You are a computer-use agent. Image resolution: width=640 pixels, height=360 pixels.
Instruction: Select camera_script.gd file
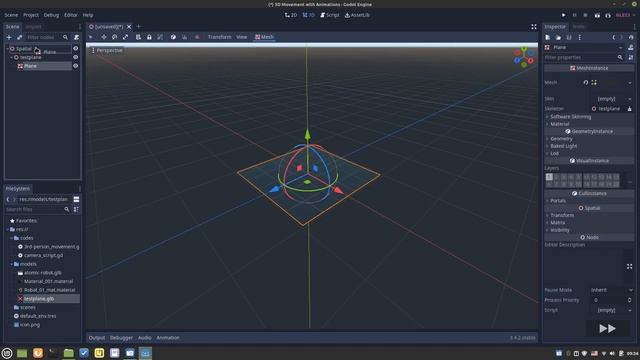tap(43, 256)
